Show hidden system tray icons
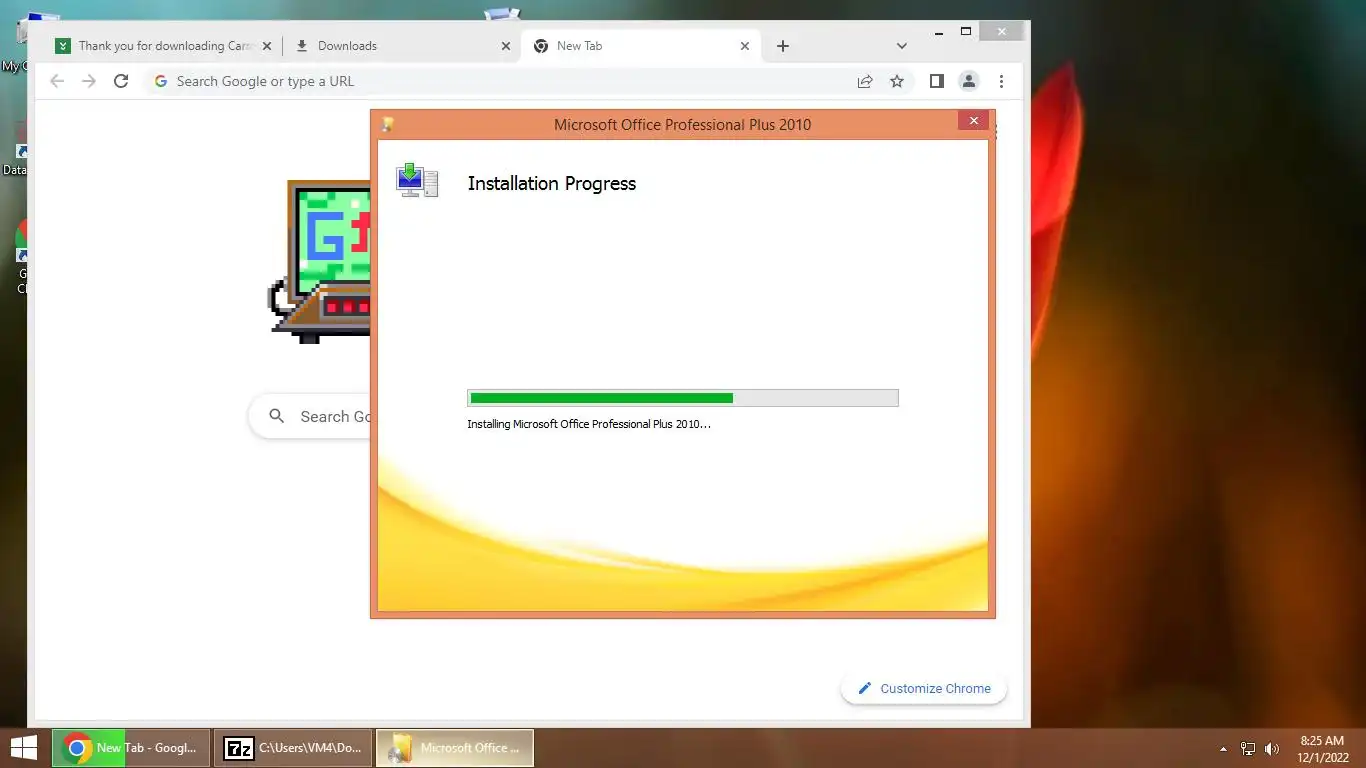1366x768 pixels. (1223, 748)
